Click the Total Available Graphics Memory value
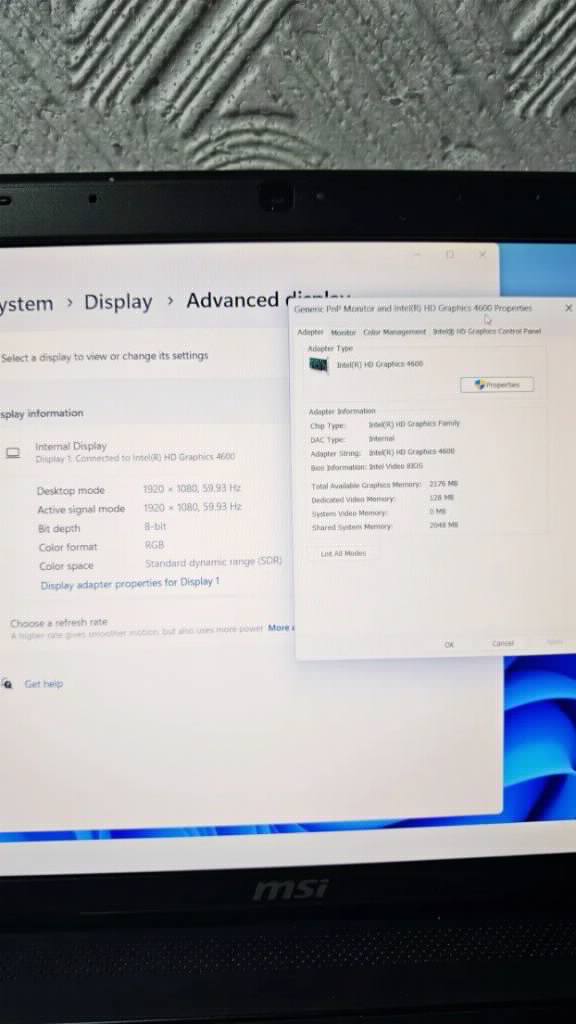Viewport: 576px width, 1024px height. point(443,484)
